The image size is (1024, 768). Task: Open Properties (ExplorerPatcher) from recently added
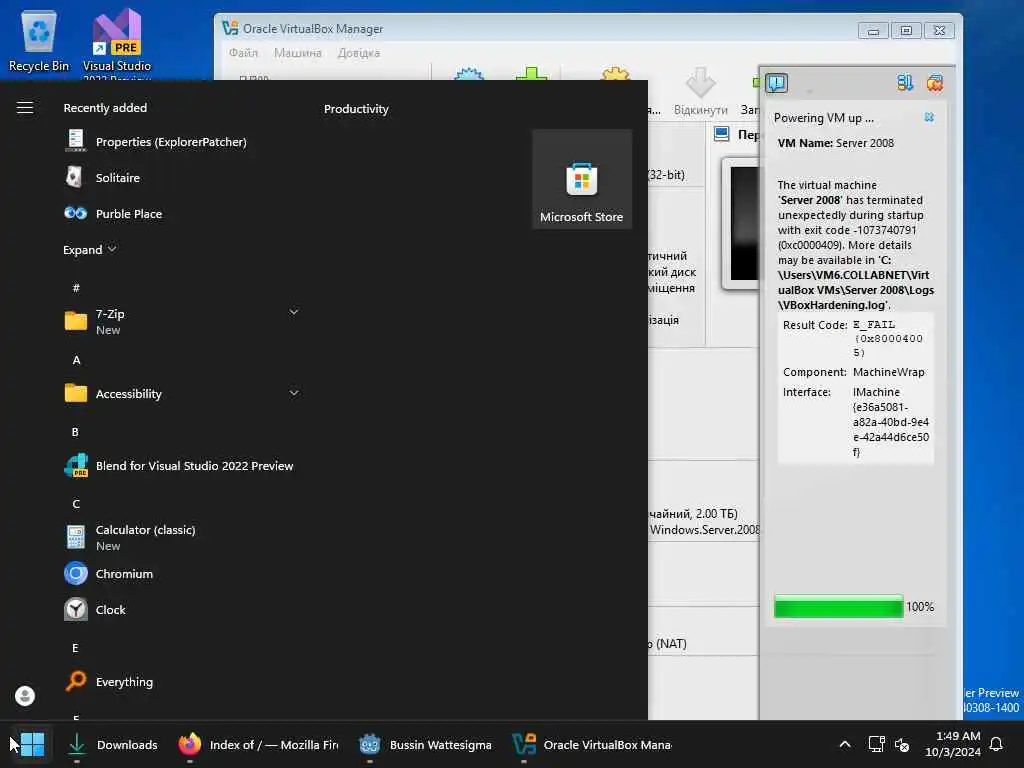[x=157, y=142]
